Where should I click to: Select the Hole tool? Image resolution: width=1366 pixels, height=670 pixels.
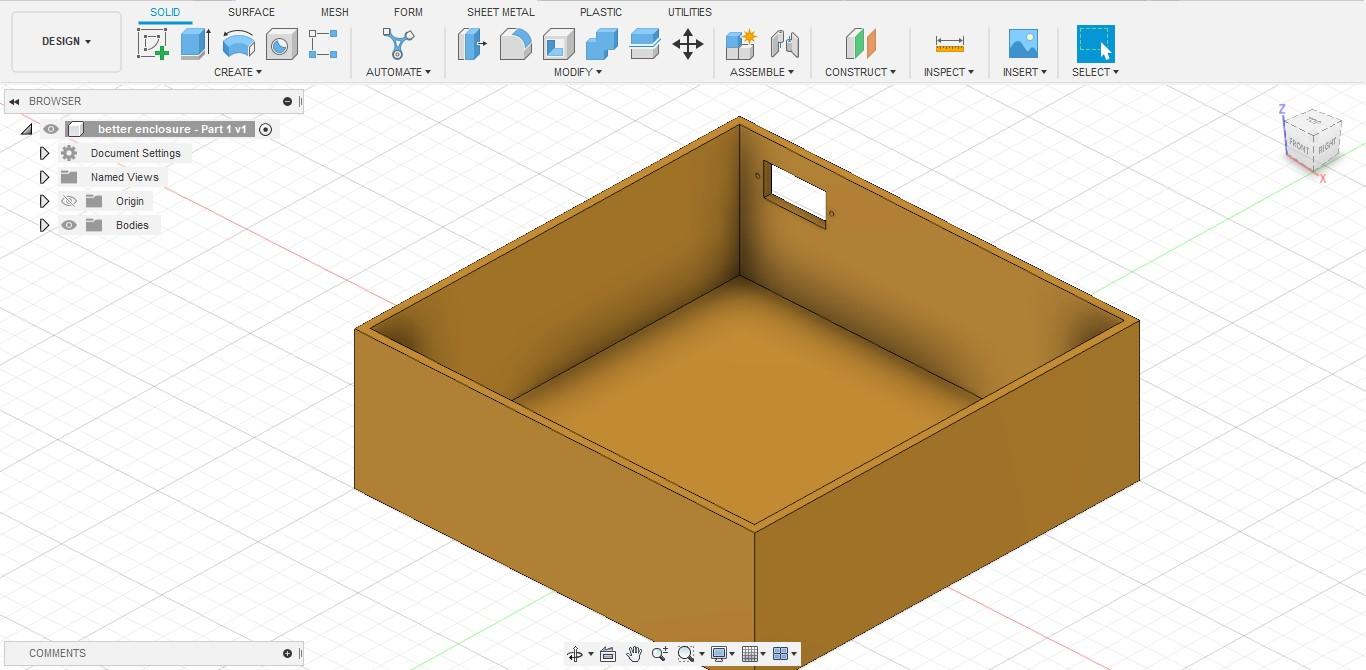(281, 44)
